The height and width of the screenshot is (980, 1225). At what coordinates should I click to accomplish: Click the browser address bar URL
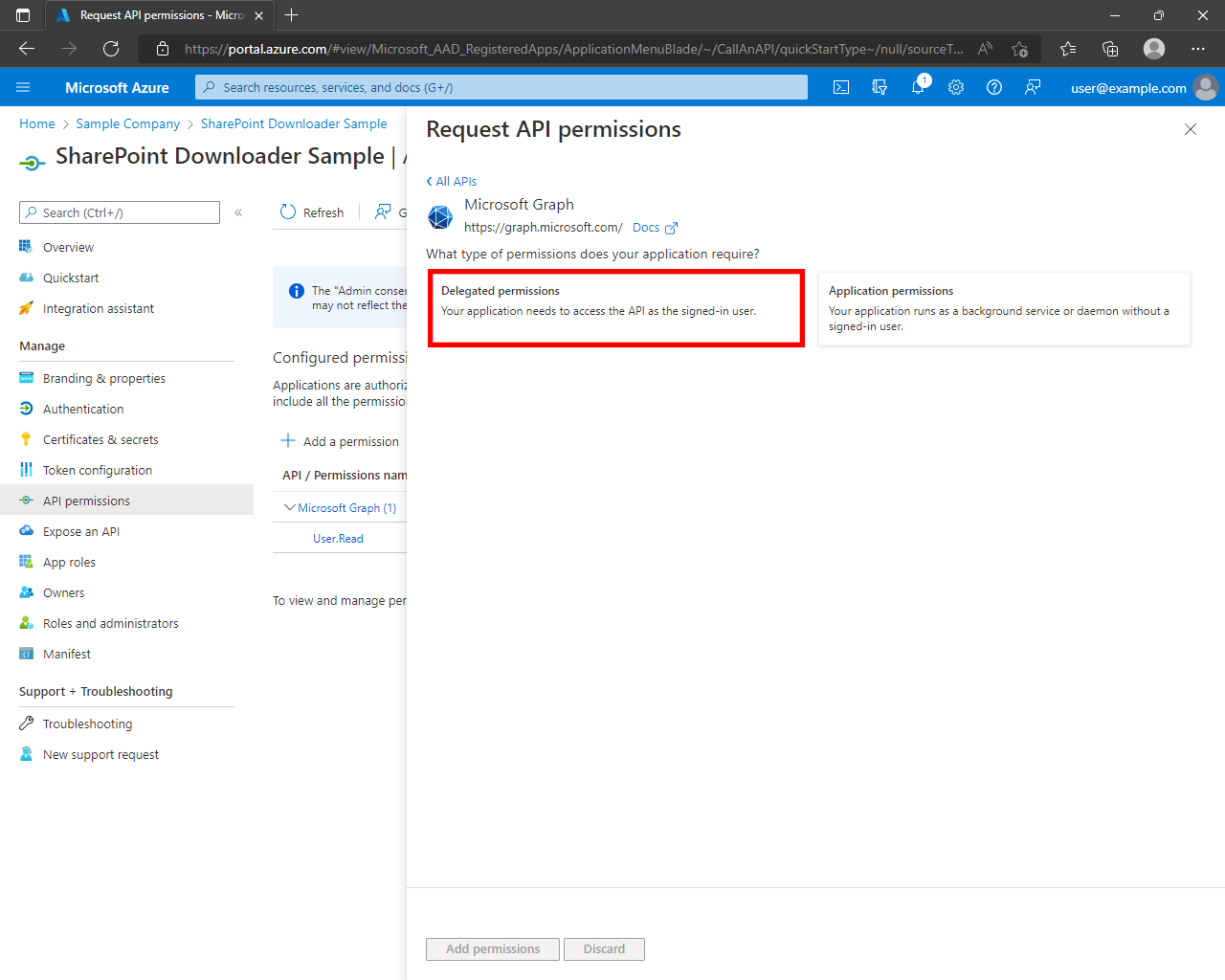(x=574, y=49)
